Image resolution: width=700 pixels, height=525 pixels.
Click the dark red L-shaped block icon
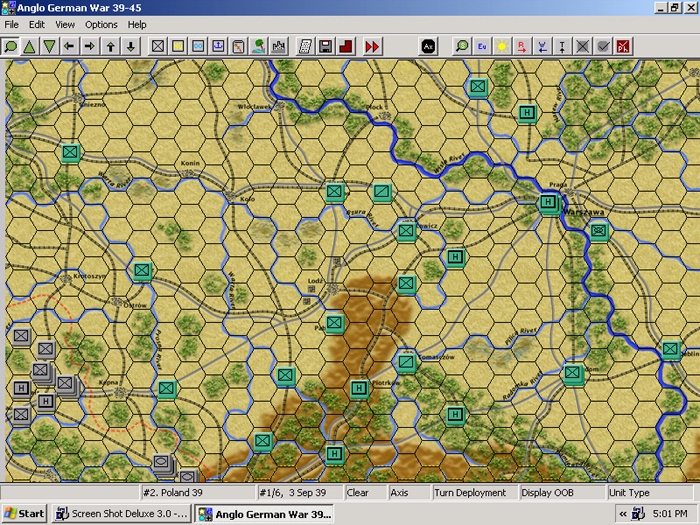click(x=346, y=46)
